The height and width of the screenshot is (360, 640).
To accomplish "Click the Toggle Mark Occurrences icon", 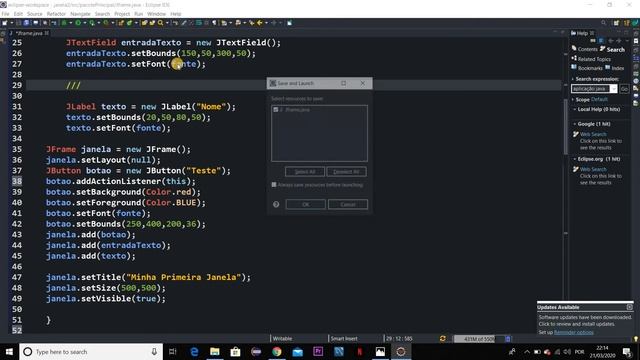I will pos(184,23).
